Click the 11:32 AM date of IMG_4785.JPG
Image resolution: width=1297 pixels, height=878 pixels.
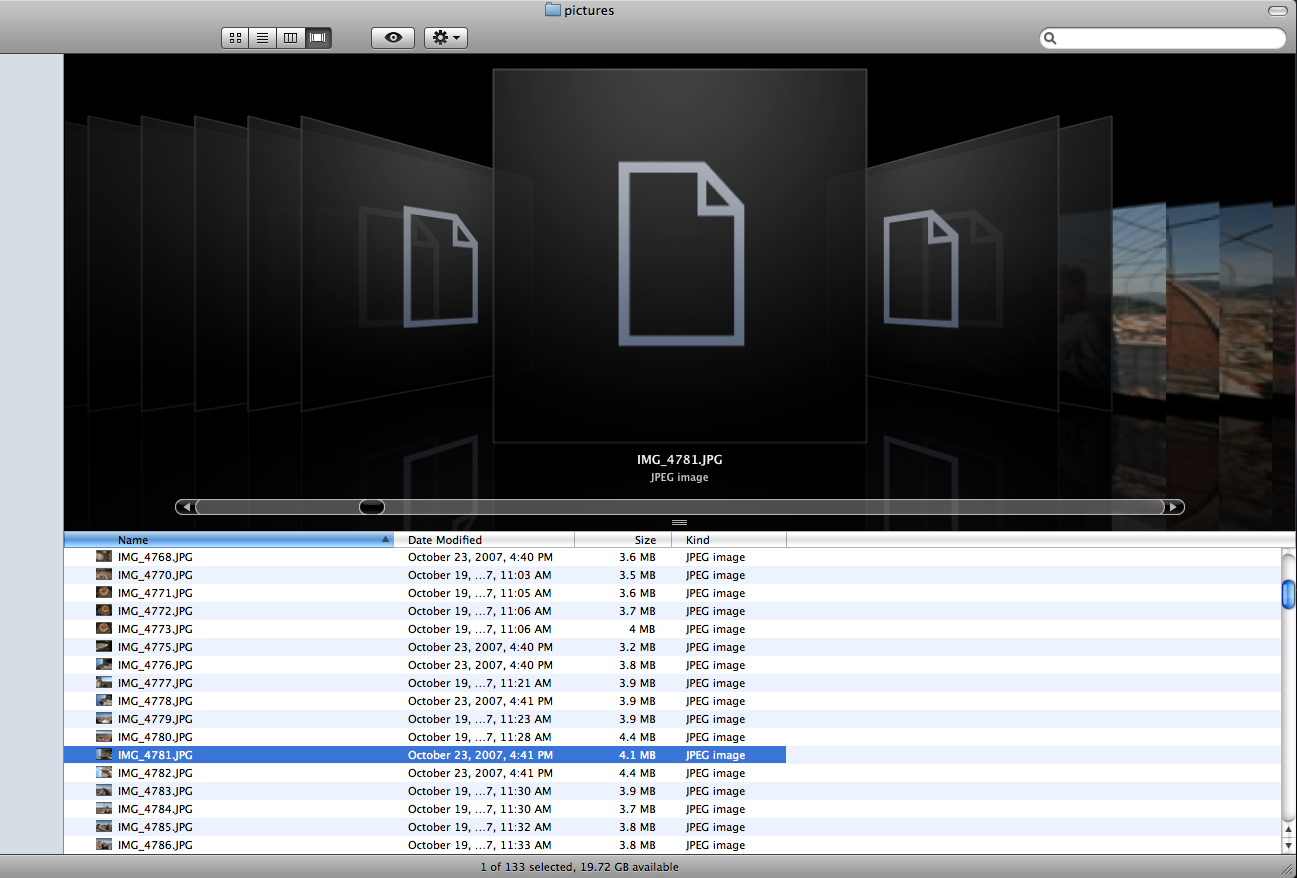point(479,827)
